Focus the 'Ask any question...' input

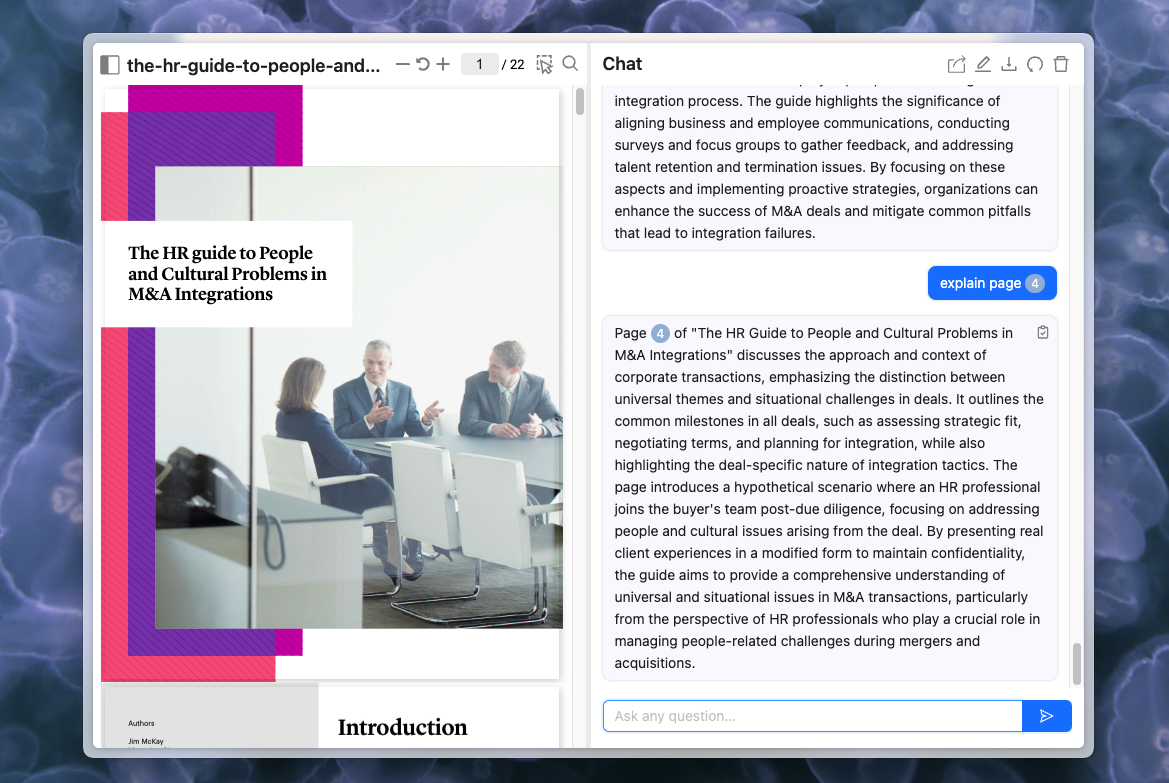[x=813, y=716]
